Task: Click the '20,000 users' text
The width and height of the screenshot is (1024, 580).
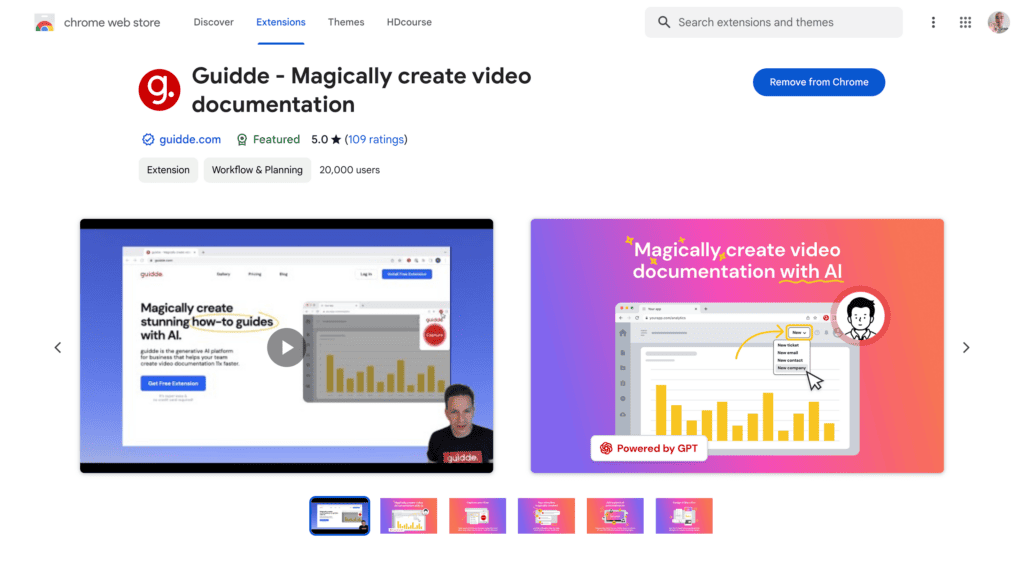Action: tap(349, 170)
